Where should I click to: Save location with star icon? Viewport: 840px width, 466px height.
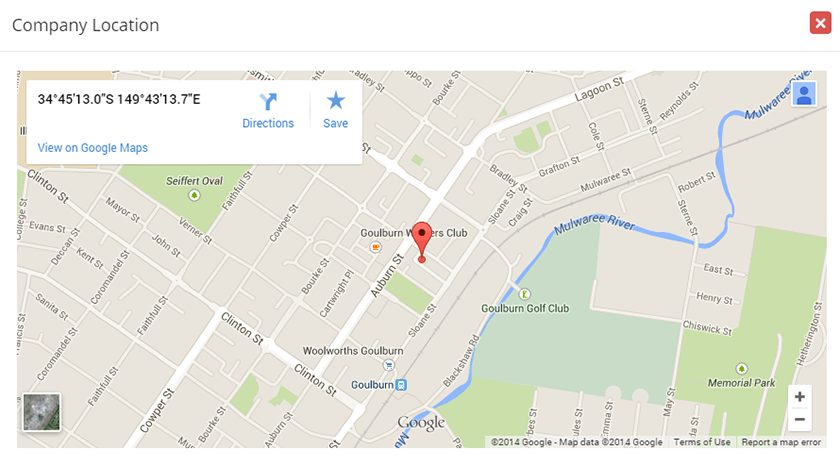click(x=335, y=100)
